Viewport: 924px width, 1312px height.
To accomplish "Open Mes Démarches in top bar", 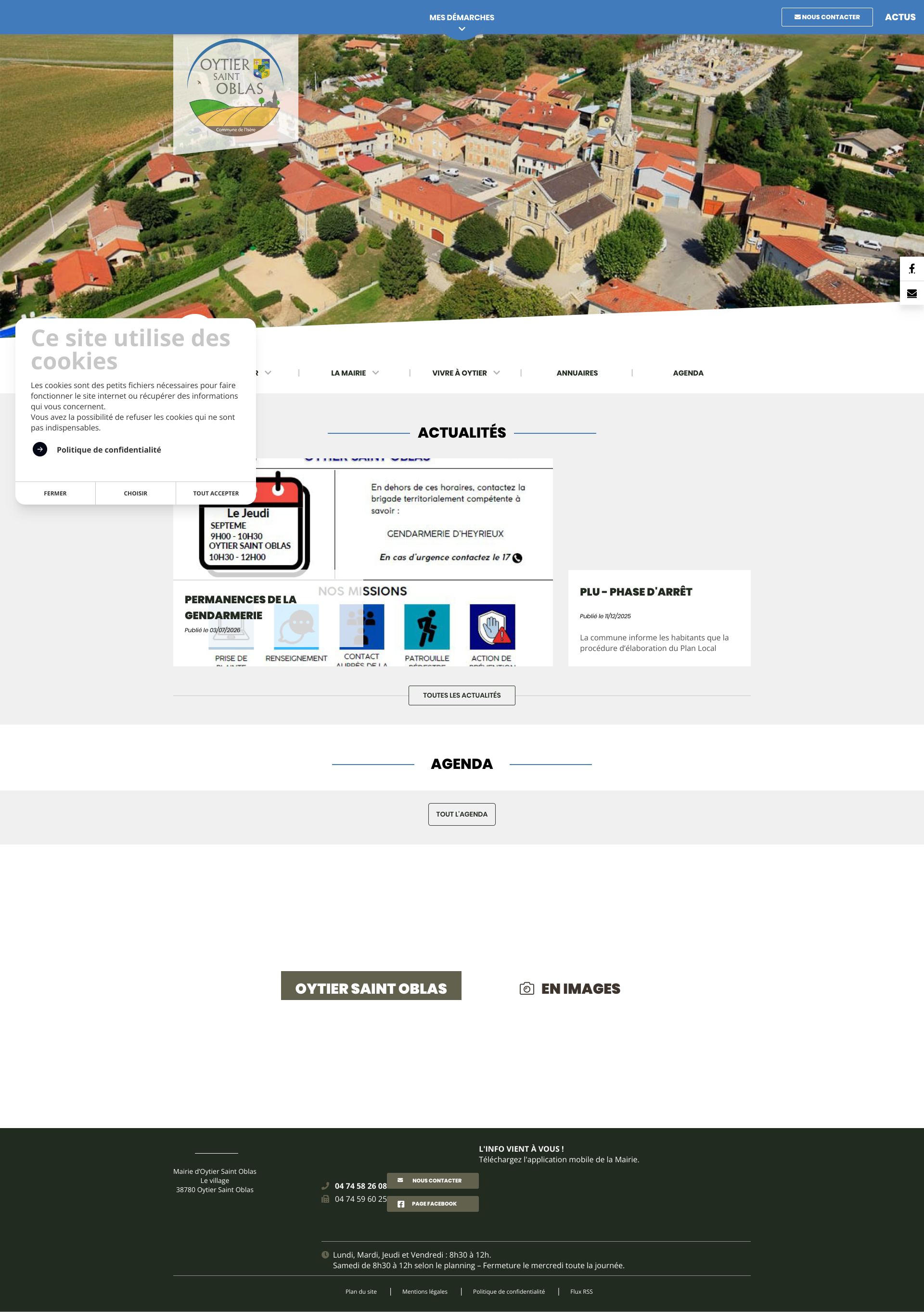I will [462, 18].
